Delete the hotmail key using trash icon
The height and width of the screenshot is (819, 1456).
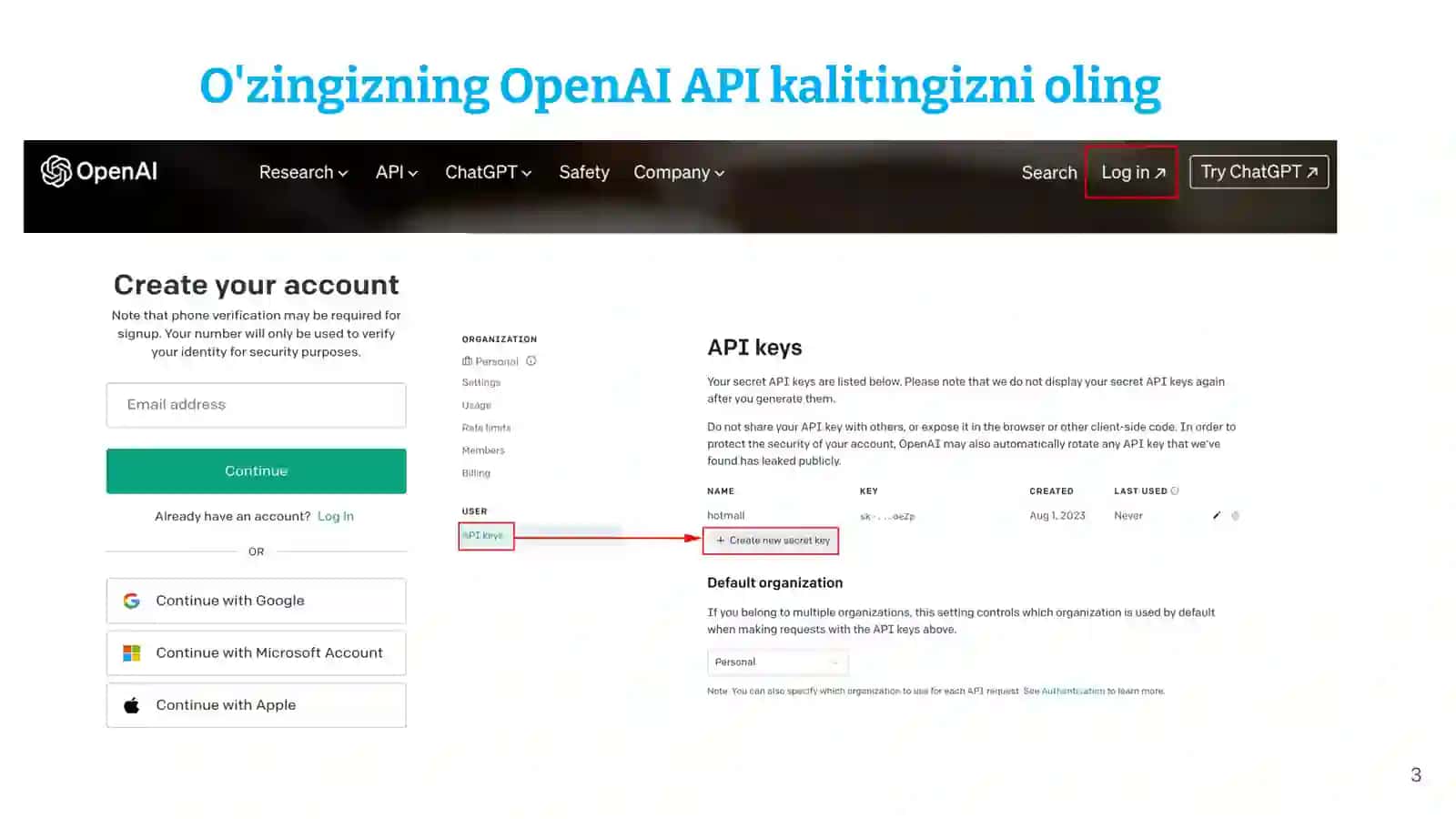1235,516
